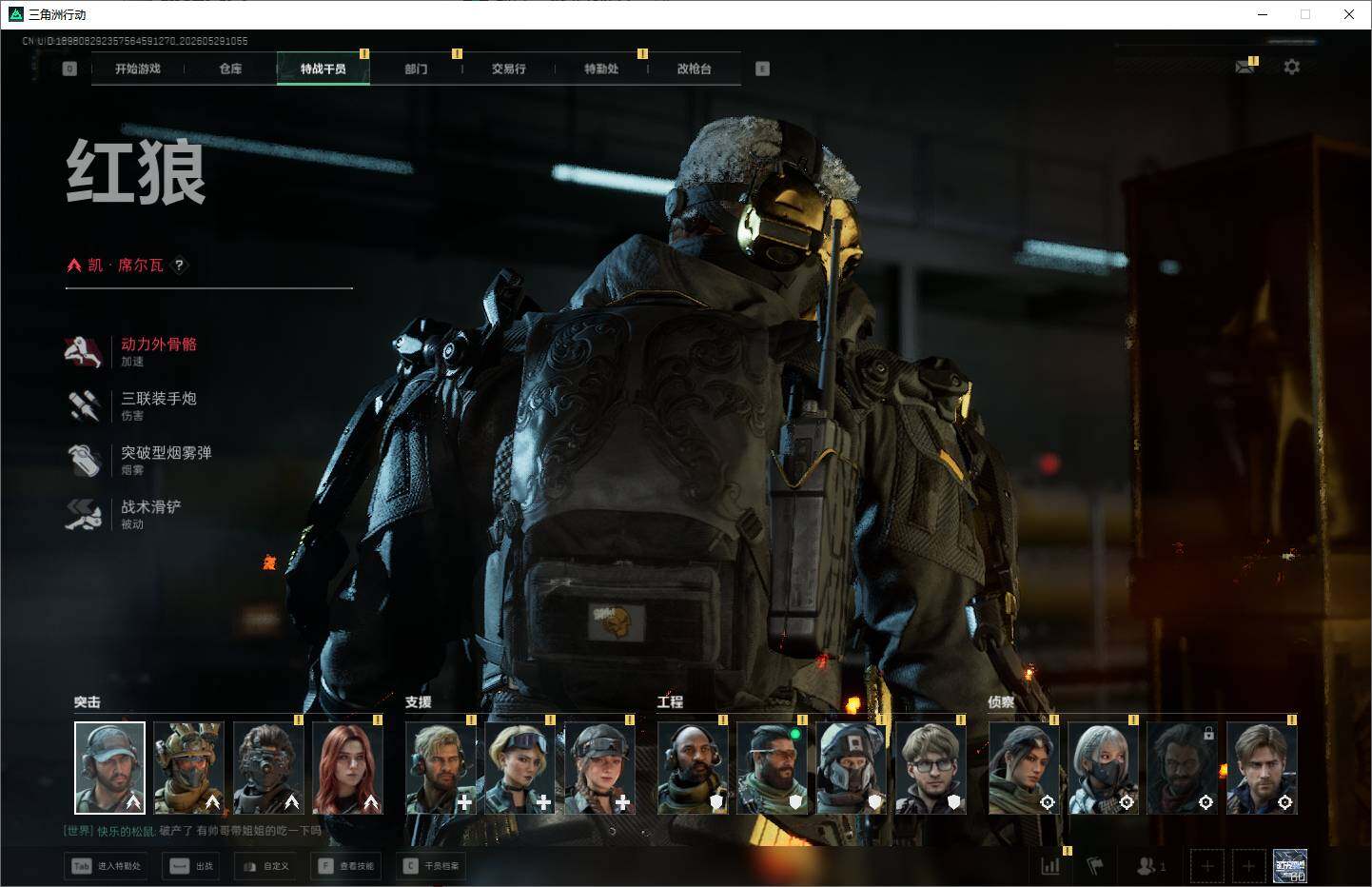
Task: Select the 动力外骨骼 skill icon
Action: [84, 351]
